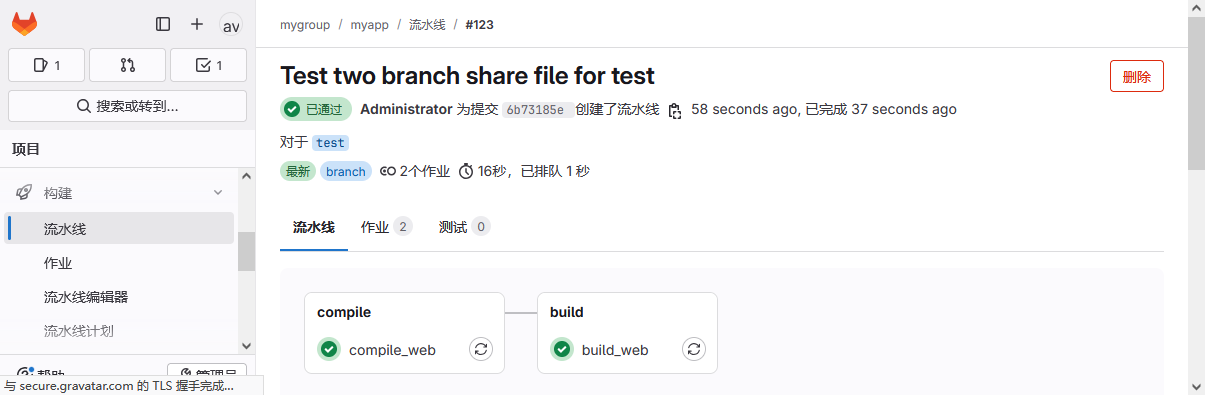Open the user avatar menu
This screenshot has width=1205, height=395.
(231, 25)
